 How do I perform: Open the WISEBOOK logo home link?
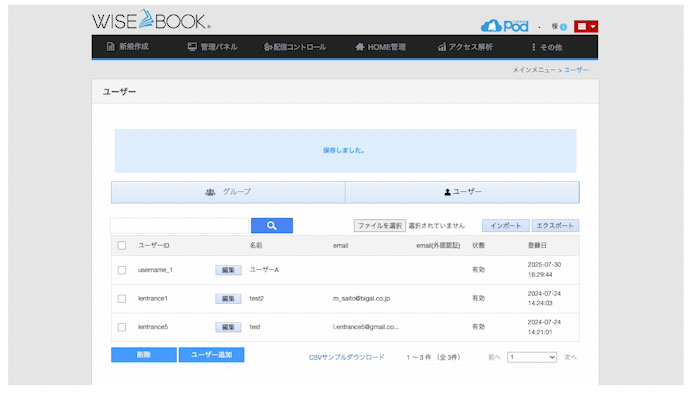pyautogui.click(x=150, y=21)
